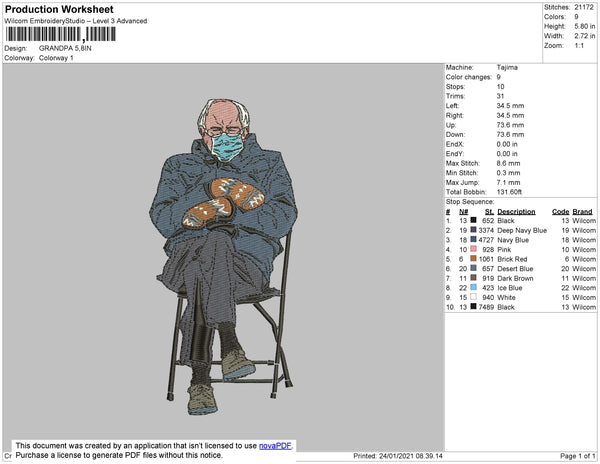
Task: Click the zoom value 1:1
Action: pyautogui.click(x=579, y=46)
